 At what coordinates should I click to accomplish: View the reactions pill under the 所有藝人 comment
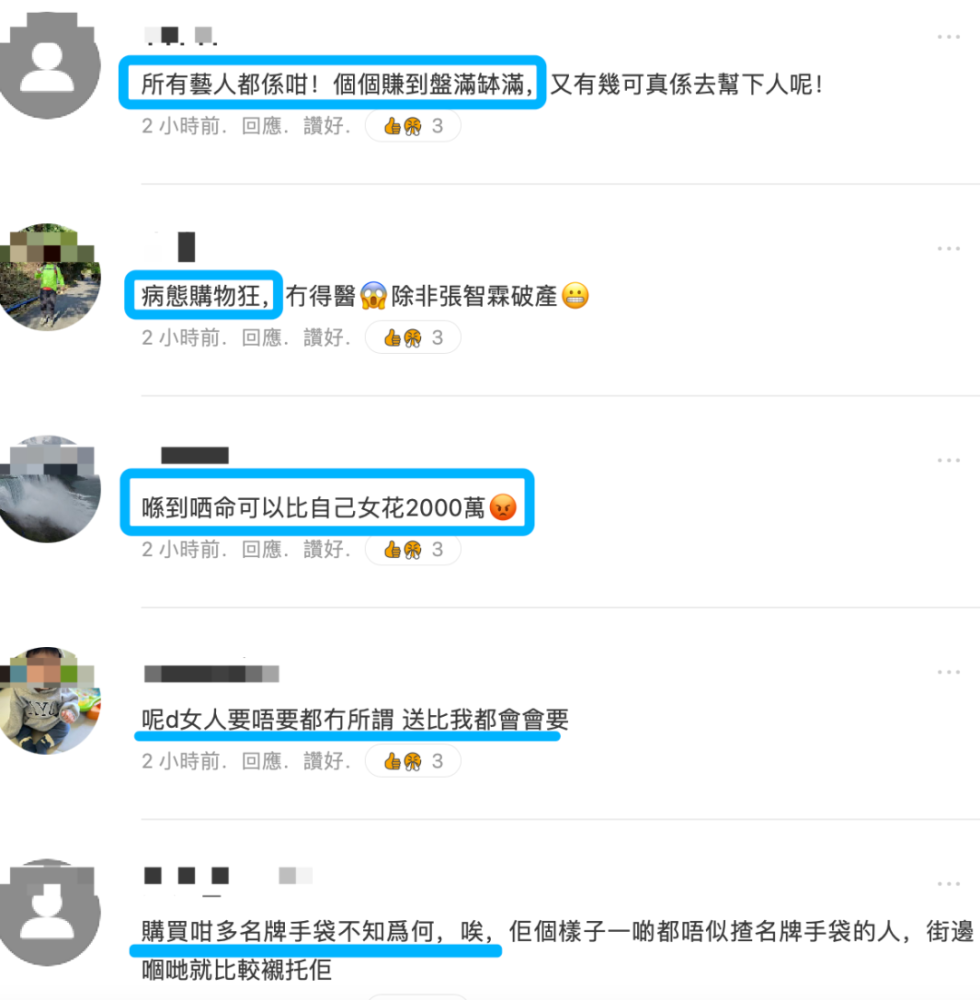click(x=413, y=126)
